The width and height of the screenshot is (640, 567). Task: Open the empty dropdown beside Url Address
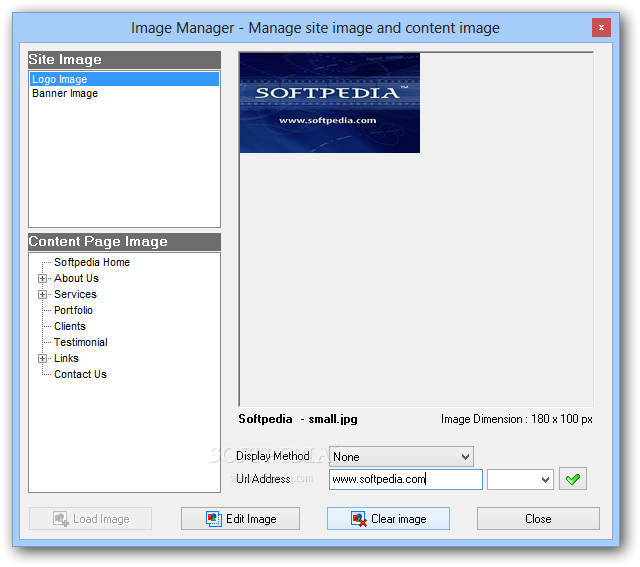[520, 479]
